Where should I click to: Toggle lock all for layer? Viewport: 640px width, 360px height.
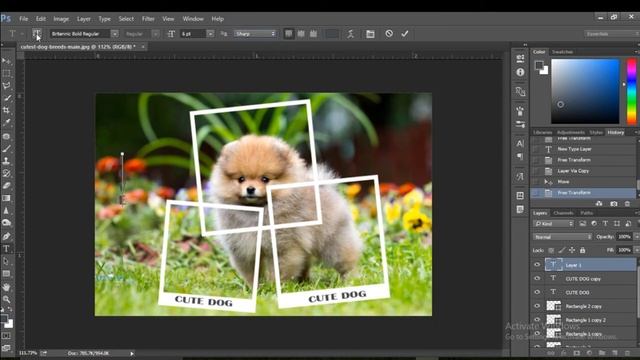coord(582,250)
